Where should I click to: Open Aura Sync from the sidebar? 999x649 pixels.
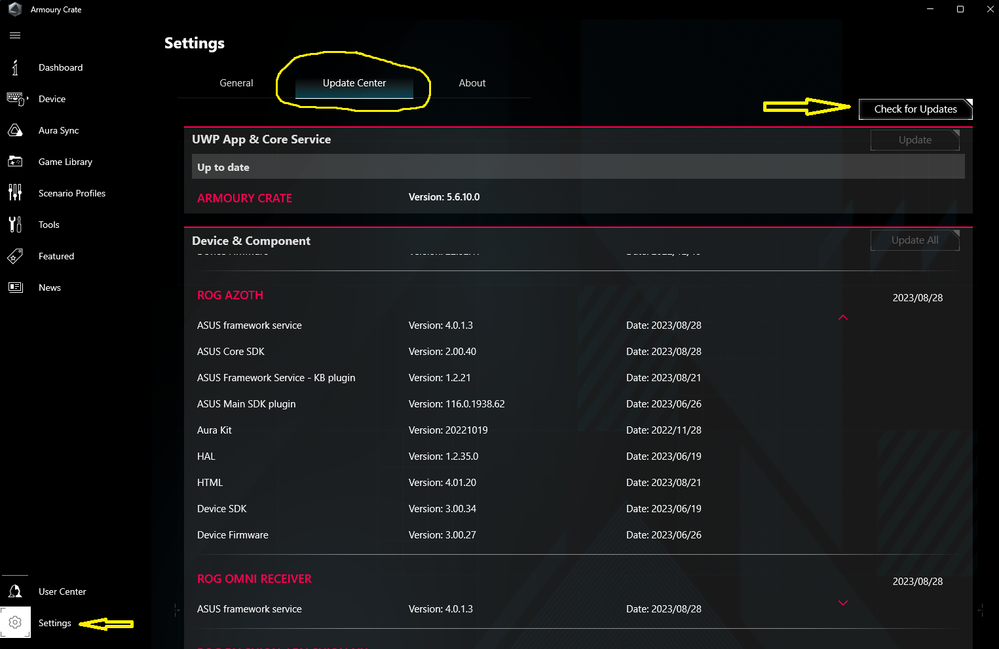59,131
